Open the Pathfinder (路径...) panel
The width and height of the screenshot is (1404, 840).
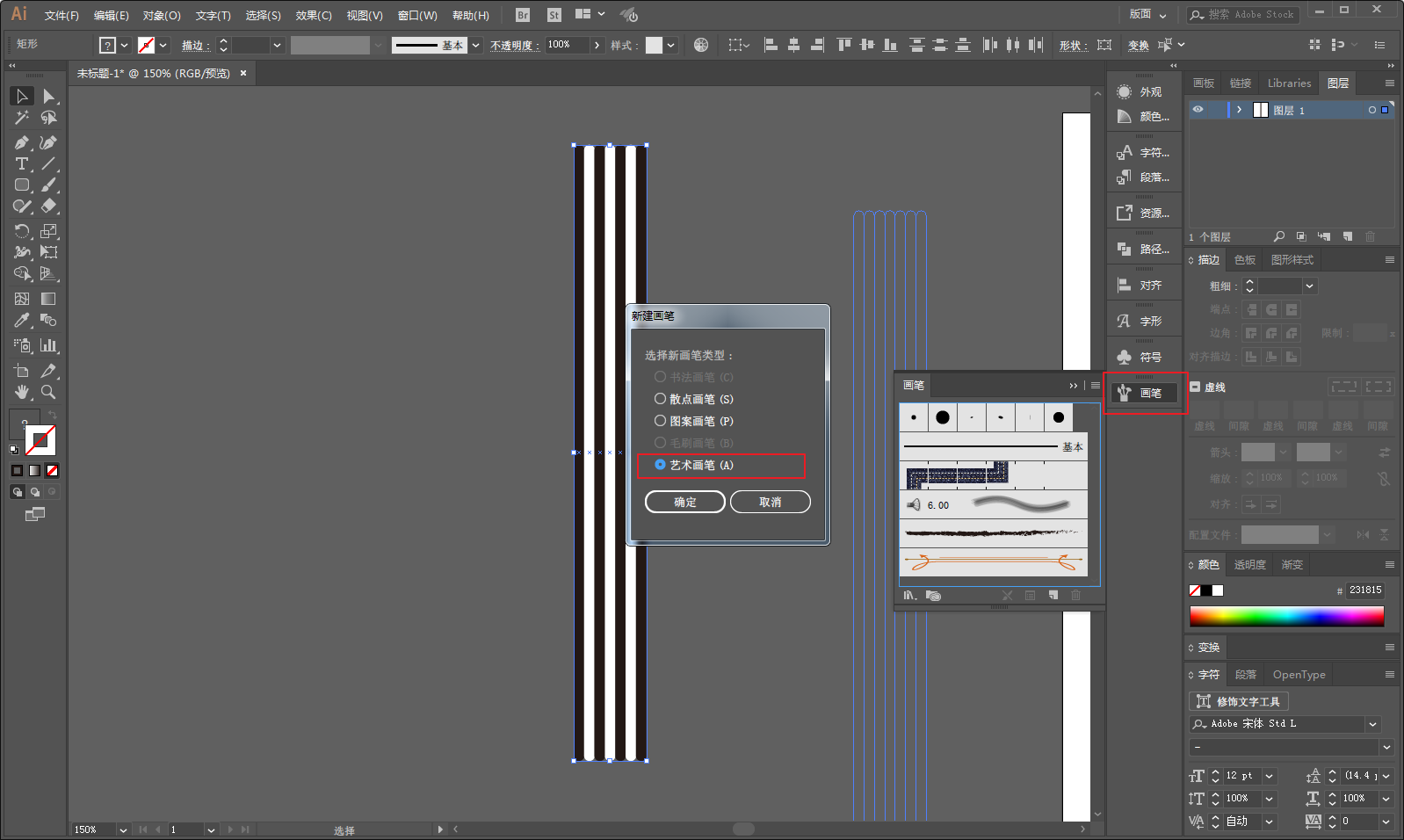(1142, 249)
